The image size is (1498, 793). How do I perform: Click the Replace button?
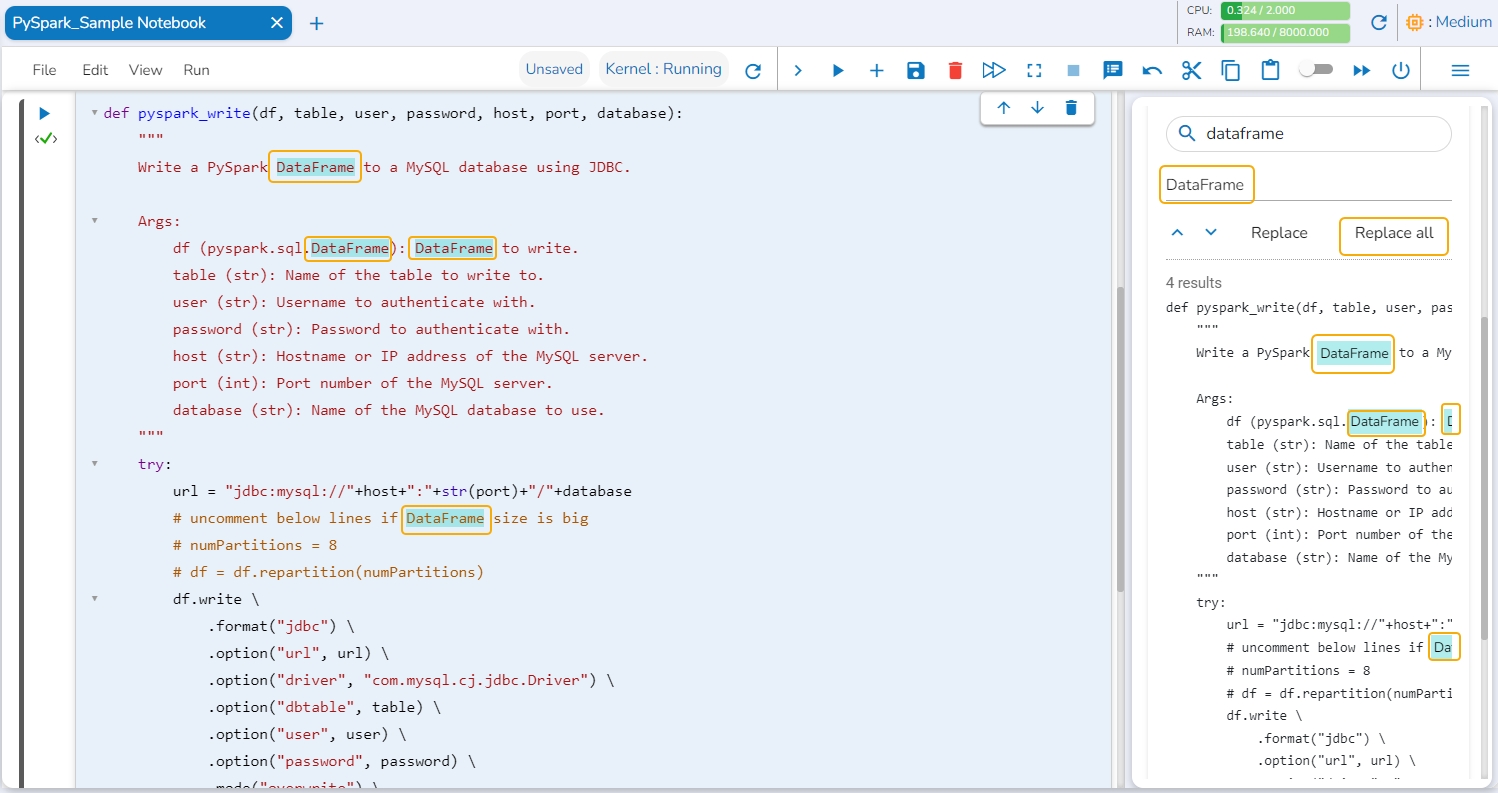[1278, 233]
